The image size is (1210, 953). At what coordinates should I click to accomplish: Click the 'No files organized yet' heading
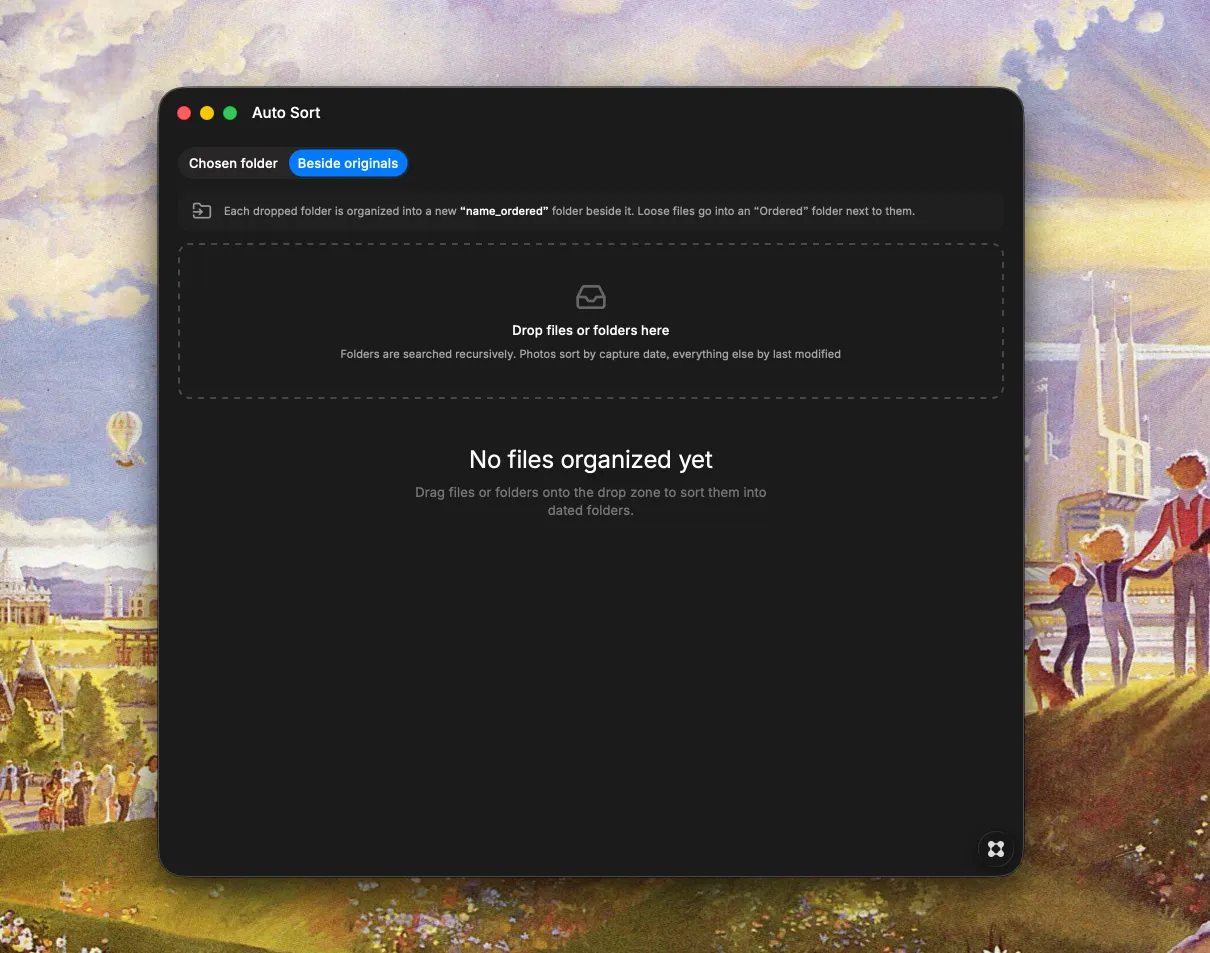pyautogui.click(x=591, y=460)
